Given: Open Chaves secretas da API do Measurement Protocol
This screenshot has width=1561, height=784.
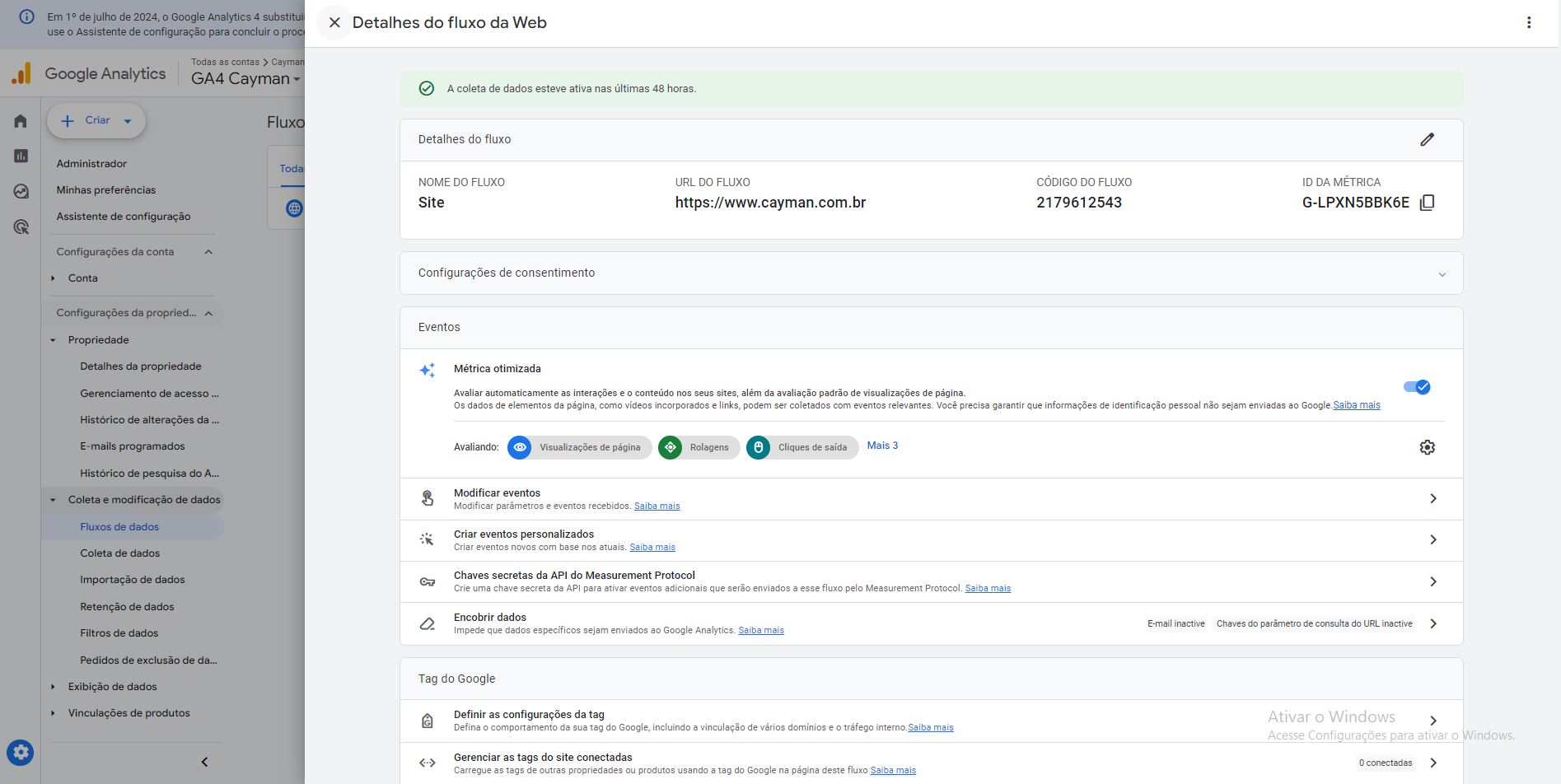Looking at the screenshot, I should point(931,581).
